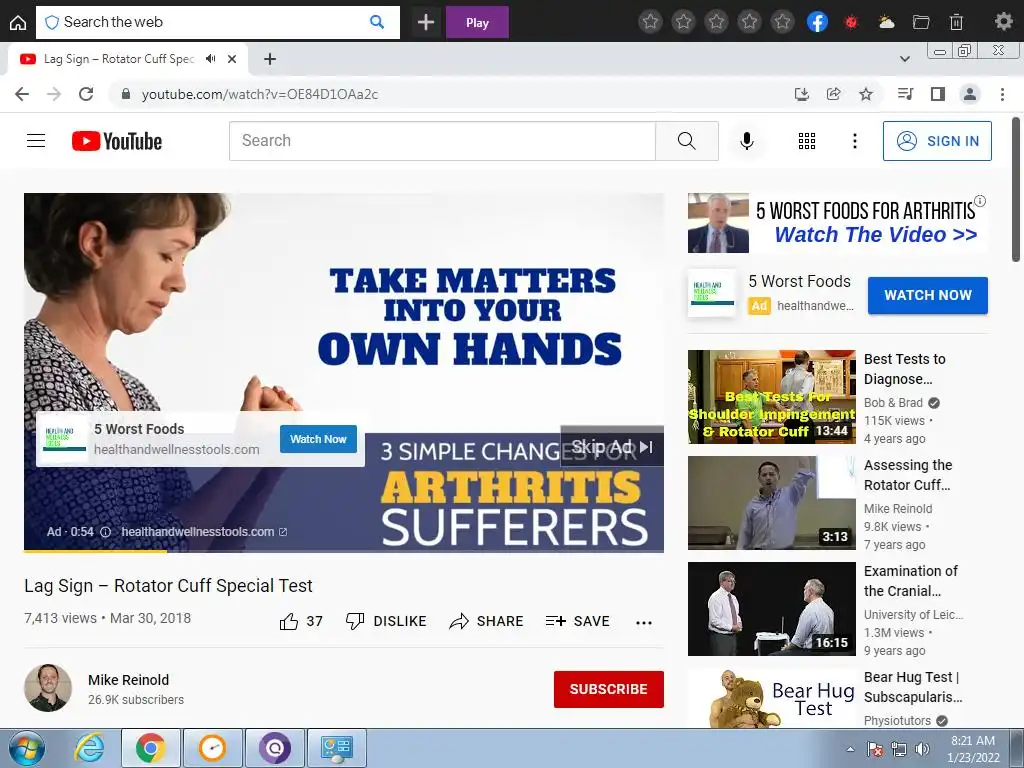Open YouTube settings three-dot menu

[x=854, y=140]
